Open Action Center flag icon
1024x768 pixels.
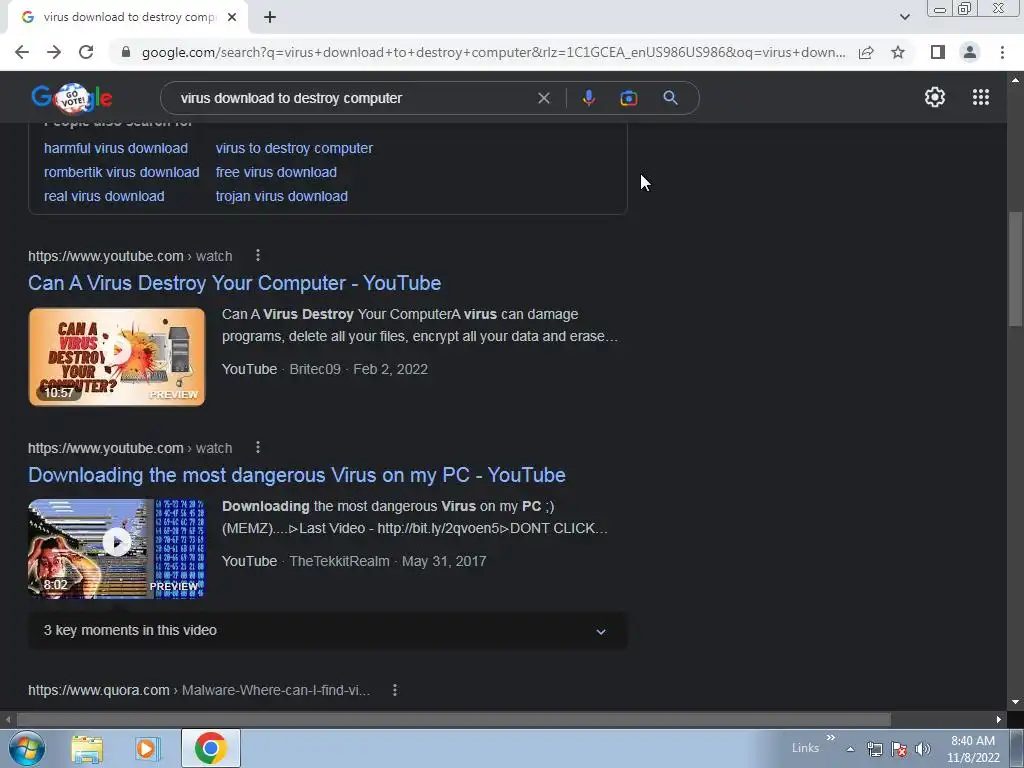point(899,749)
